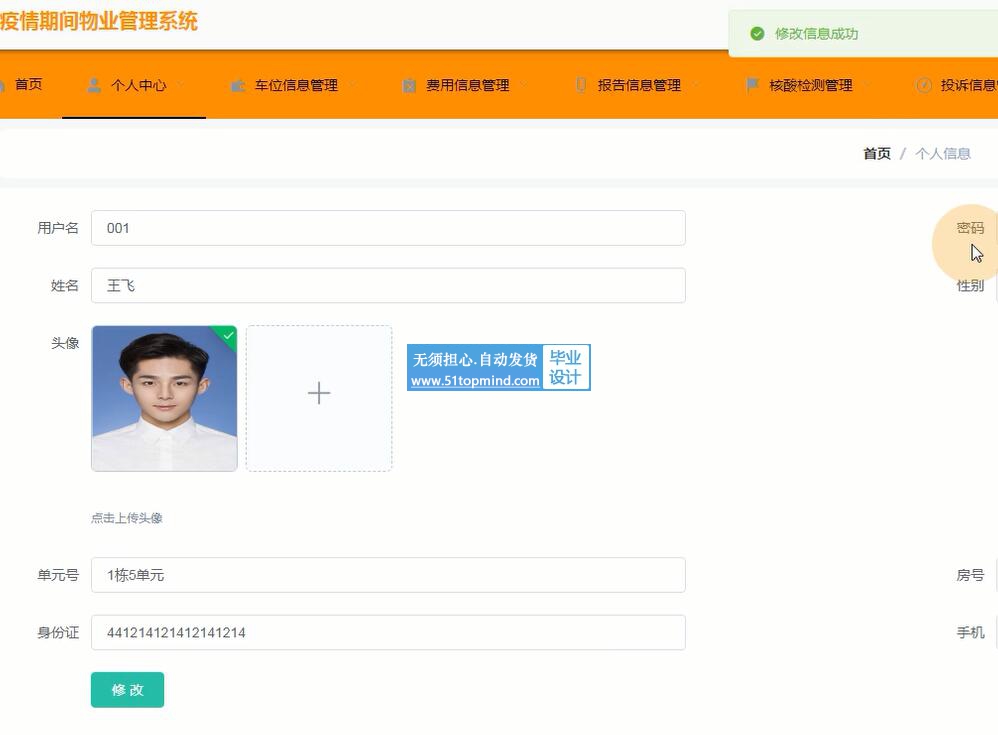Screen dimensions: 998x735
Task: Click the green success checkmark in notification
Action: click(757, 34)
